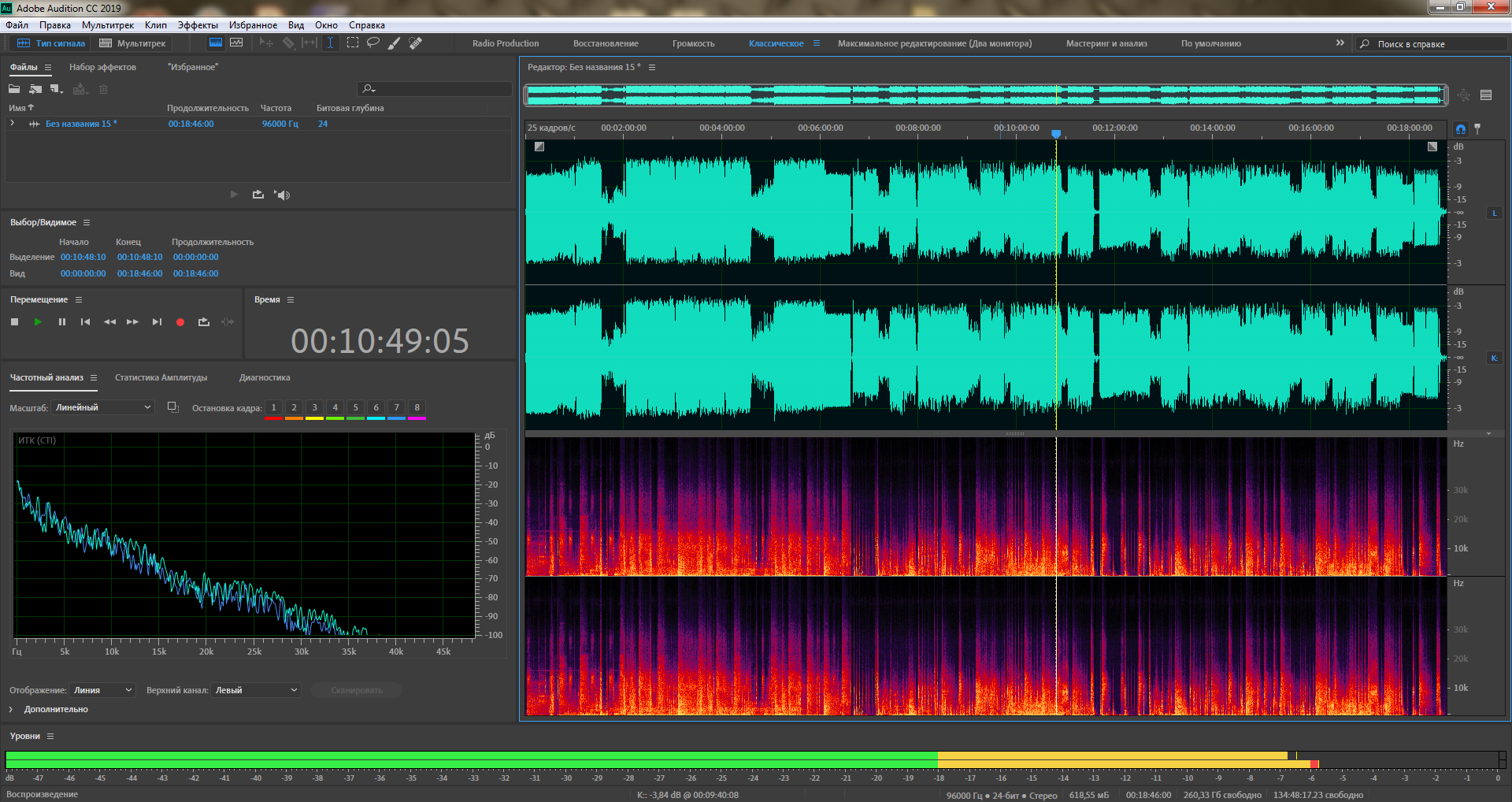The height and width of the screenshot is (802, 1512).
Task: Activate the Spot Healing Brush tool
Action: pyautogui.click(x=416, y=43)
